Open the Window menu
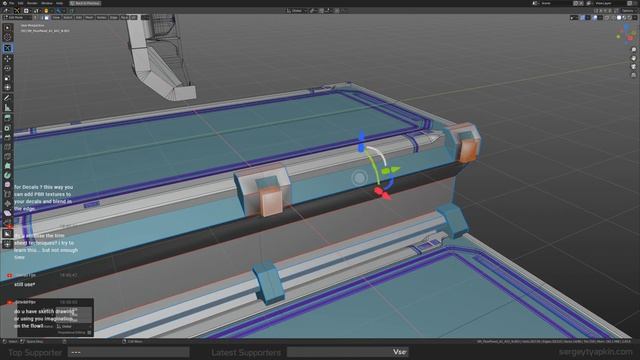640x360 pixels. click(47, 3)
